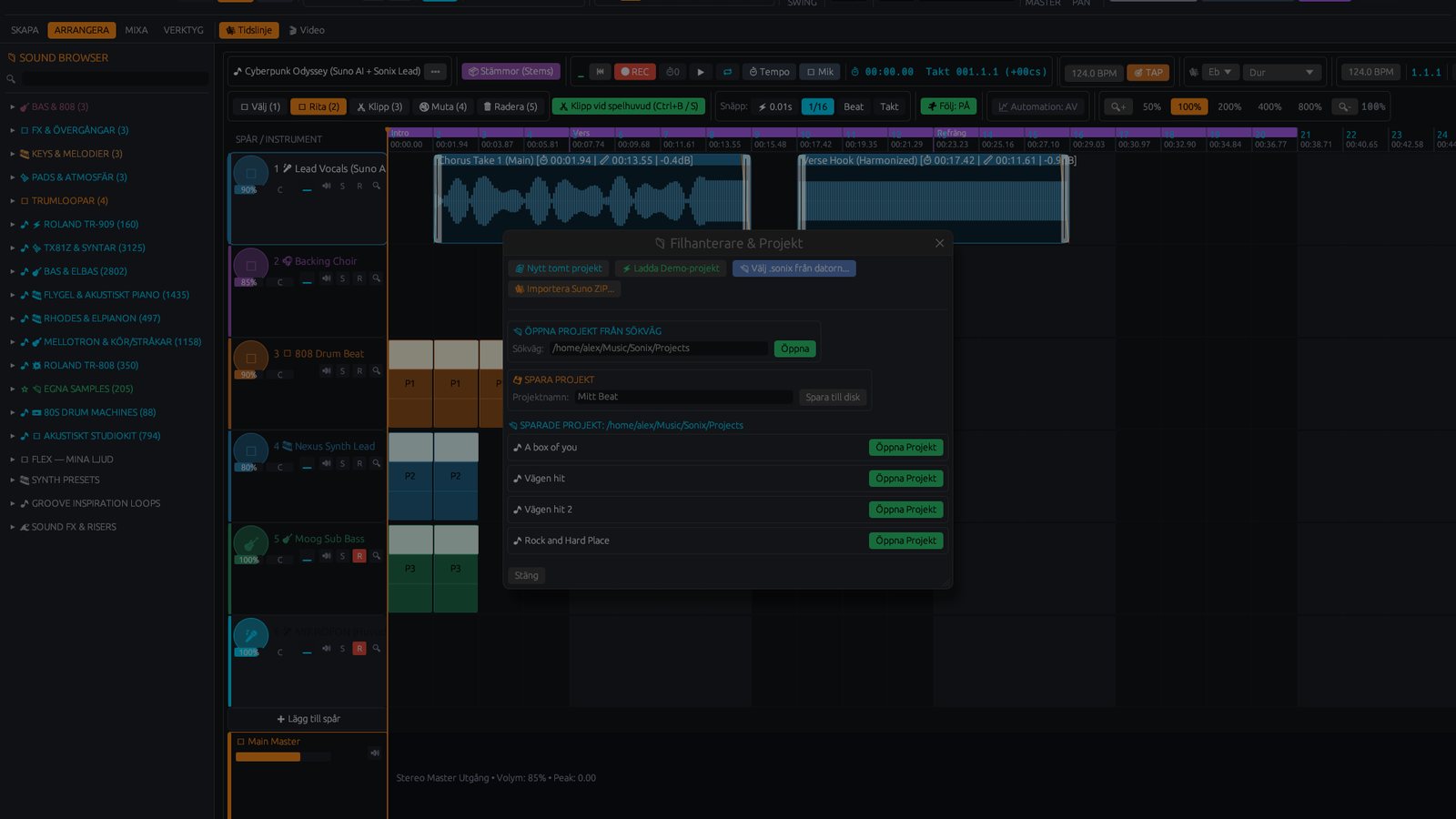Open the Dur scale dropdown
The width and height of the screenshot is (1456, 819).
click(x=1281, y=72)
